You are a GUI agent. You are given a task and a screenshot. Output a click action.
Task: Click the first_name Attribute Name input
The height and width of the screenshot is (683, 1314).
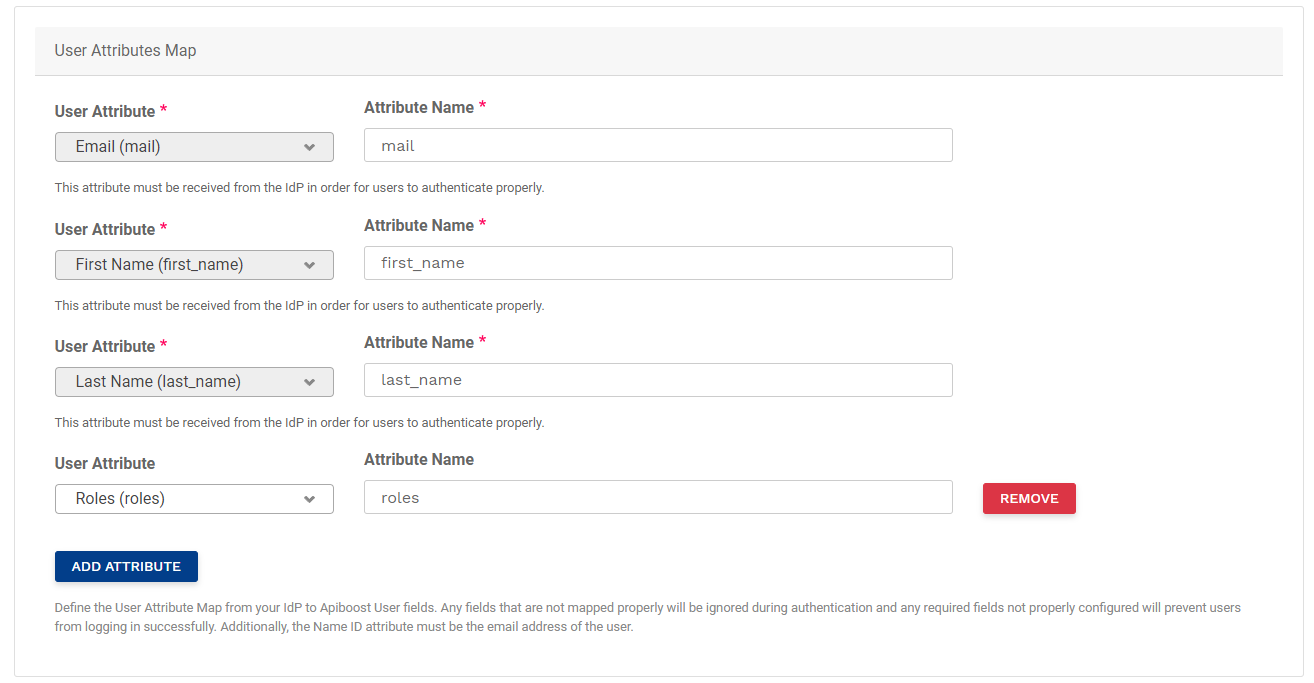[x=658, y=263]
